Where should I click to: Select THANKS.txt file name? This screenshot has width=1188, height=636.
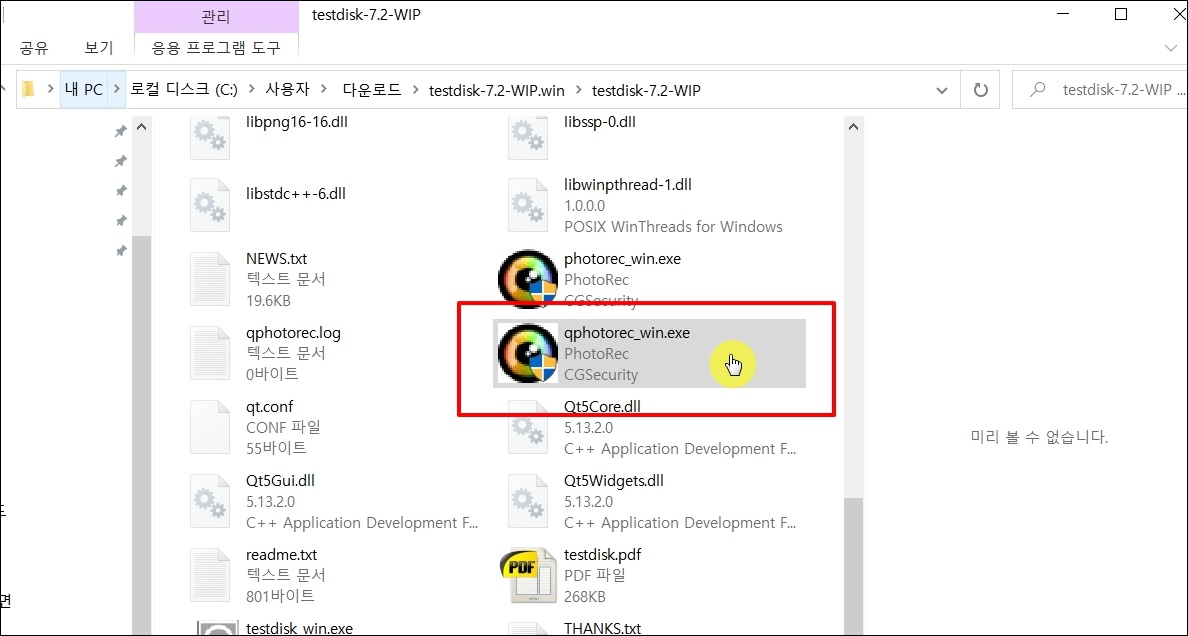click(602, 628)
